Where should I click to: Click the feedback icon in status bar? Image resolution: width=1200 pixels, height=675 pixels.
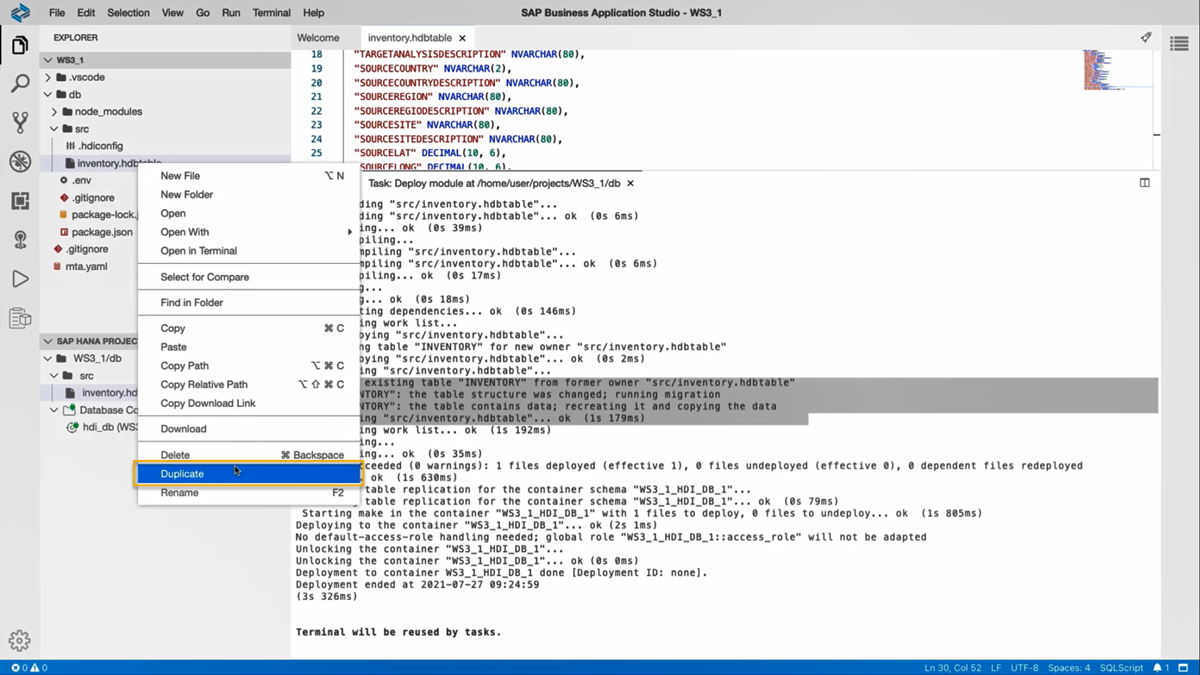click(x=1184, y=667)
